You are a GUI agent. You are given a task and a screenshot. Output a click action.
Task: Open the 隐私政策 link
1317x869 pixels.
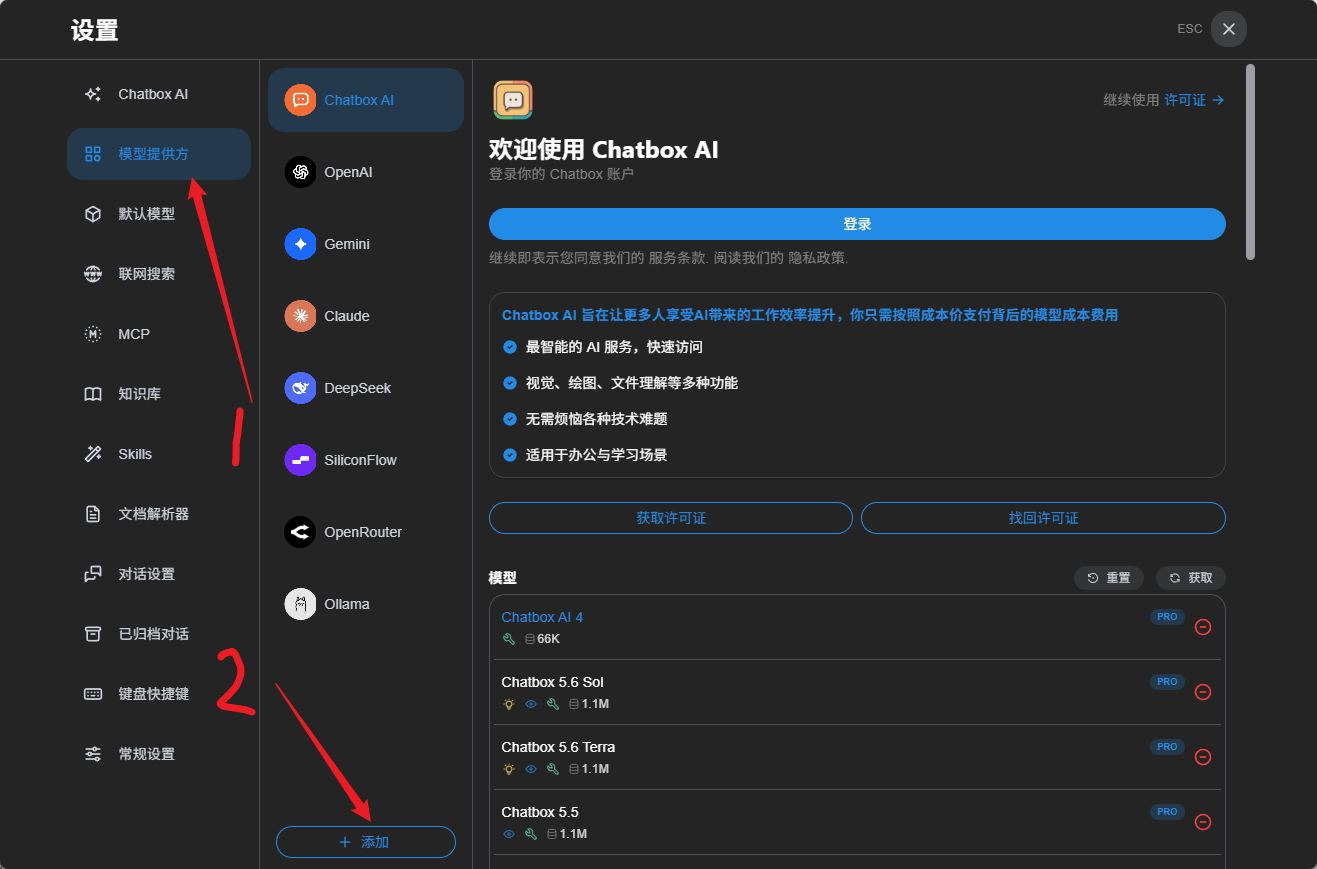point(816,258)
